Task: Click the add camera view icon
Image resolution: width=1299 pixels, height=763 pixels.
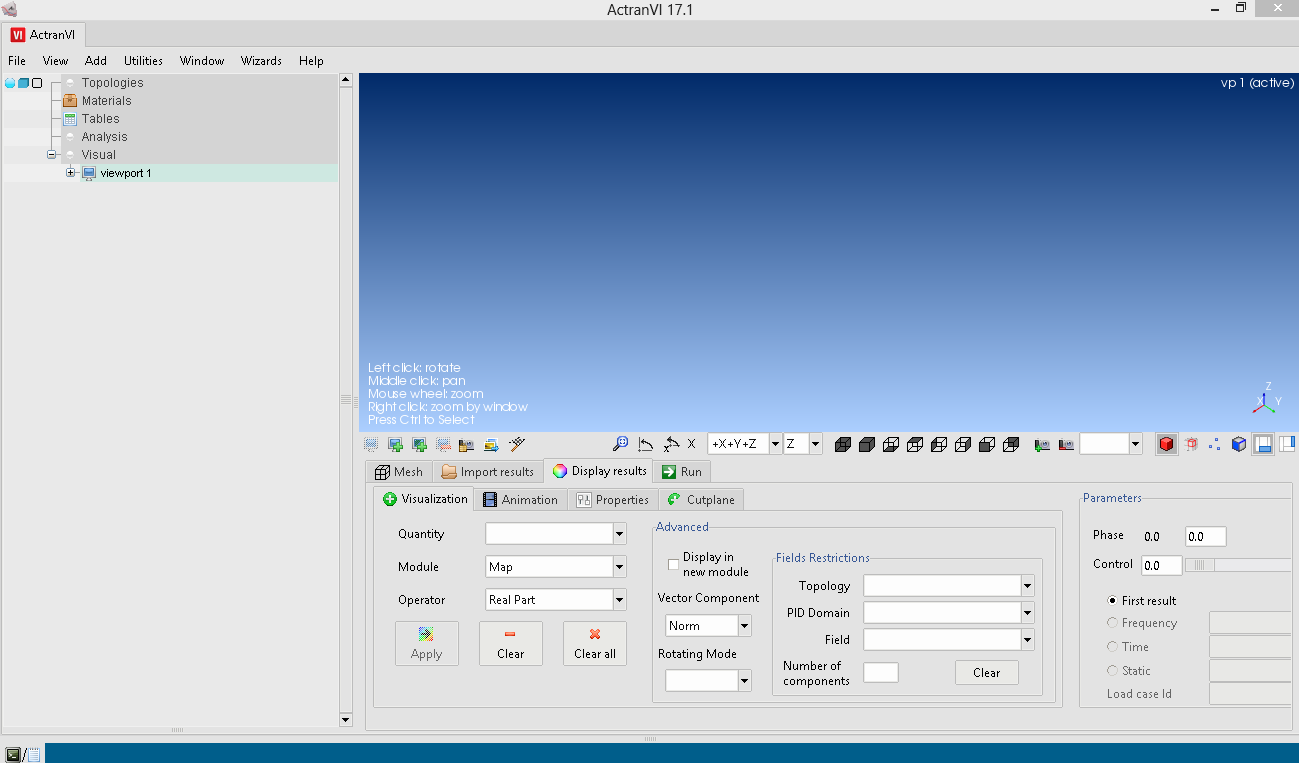Action: coord(1040,444)
